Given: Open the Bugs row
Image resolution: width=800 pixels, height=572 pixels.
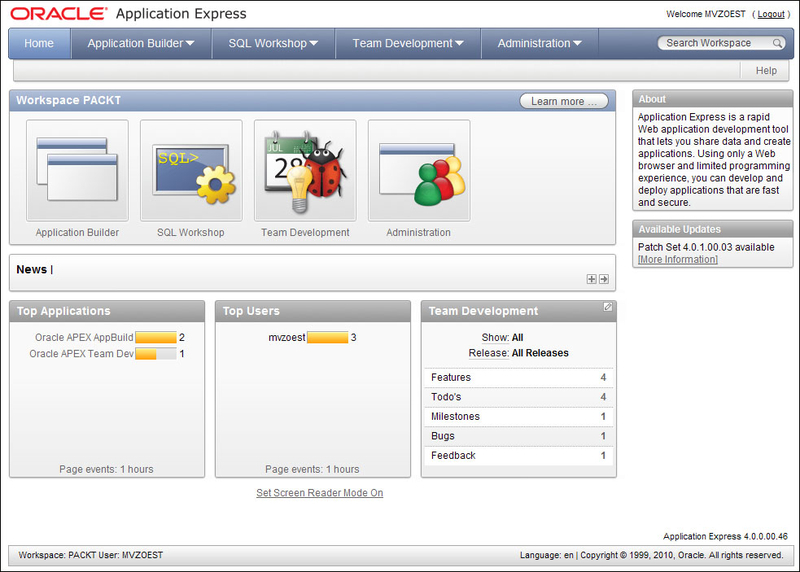Looking at the screenshot, I should point(519,436).
